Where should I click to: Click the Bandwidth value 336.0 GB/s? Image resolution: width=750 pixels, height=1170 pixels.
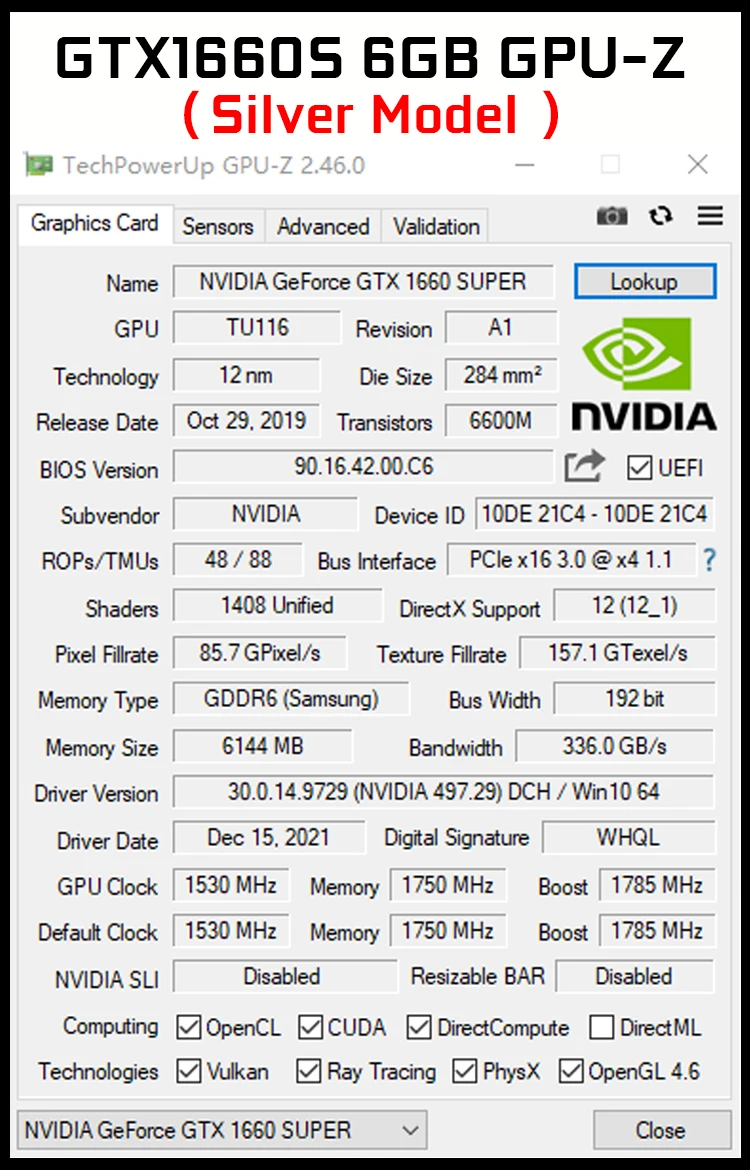[x=615, y=746]
